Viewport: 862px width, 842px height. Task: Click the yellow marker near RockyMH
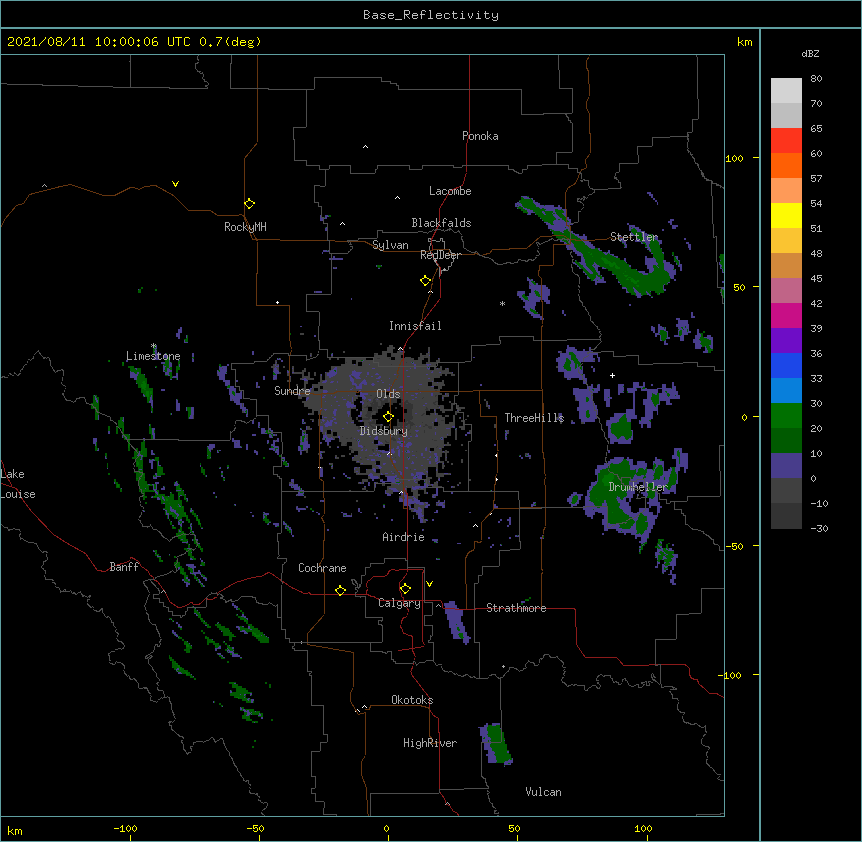click(250, 203)
